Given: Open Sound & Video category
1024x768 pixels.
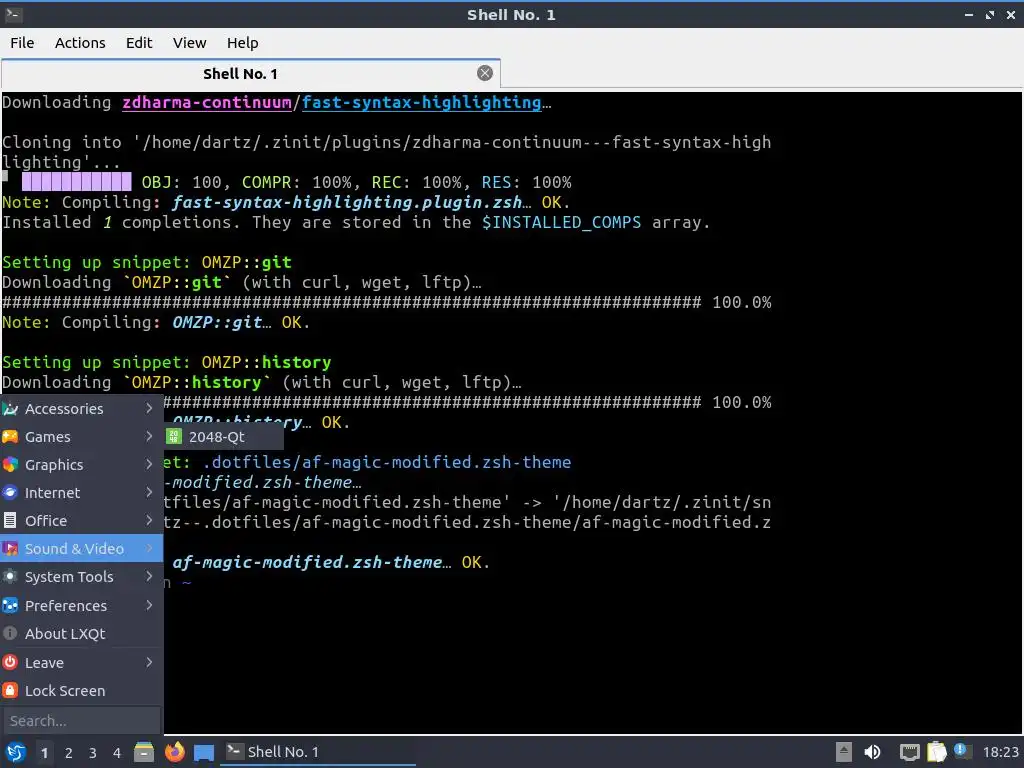Looking at the screenshot, I should tap(81, 549).
